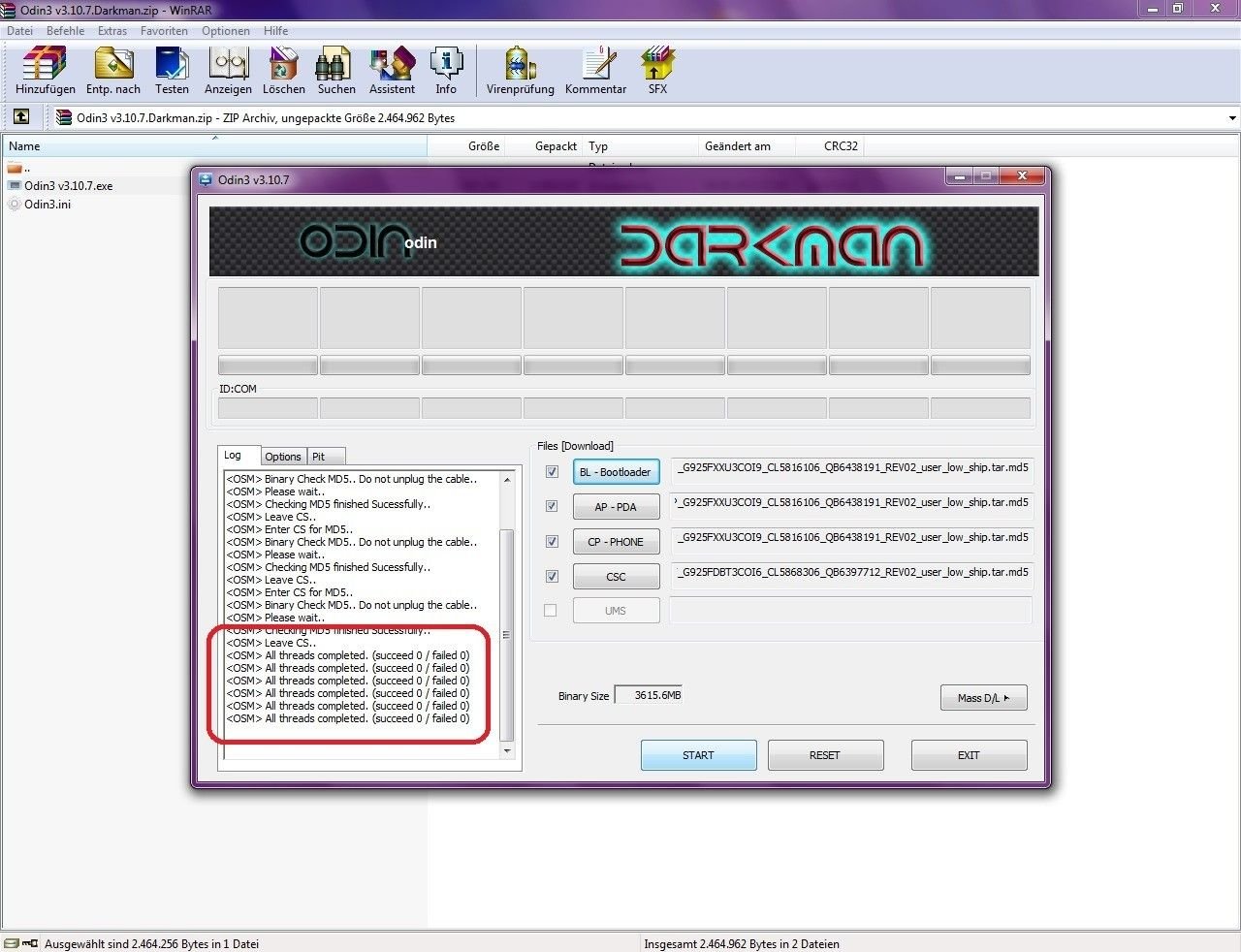Viewport: 1241px width, 952px height.
Task: Click the Binary Size value field
Action: coord(649,695)
